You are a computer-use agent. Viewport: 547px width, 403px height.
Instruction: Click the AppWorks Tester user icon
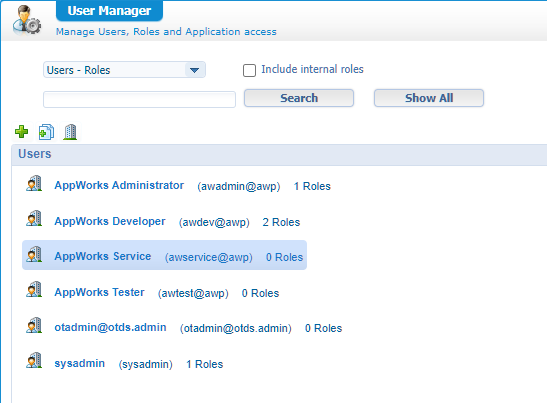34,290
